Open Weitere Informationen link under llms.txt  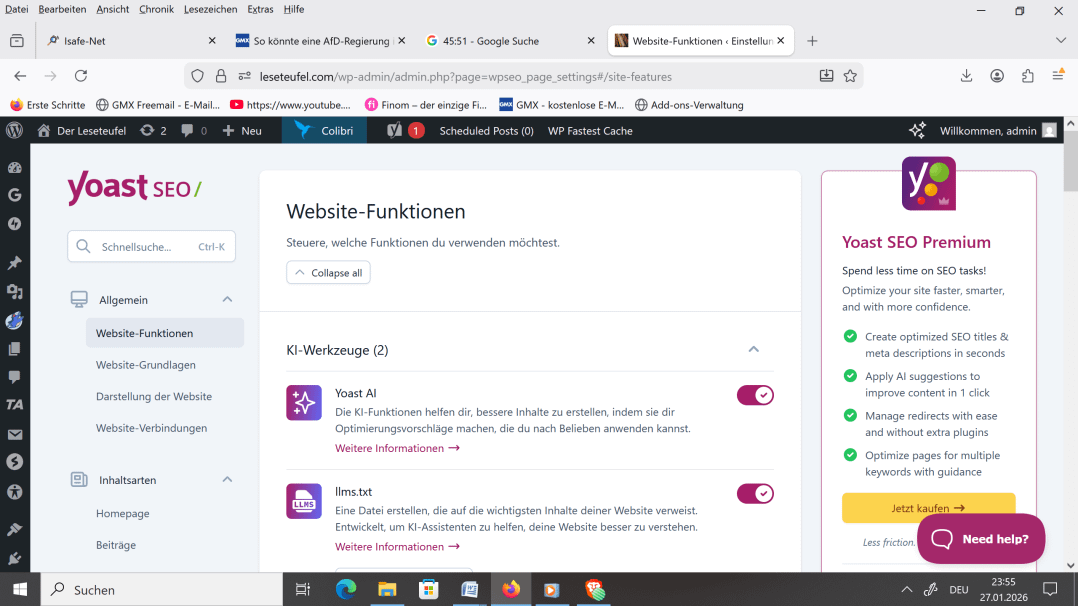coord(397,546)
